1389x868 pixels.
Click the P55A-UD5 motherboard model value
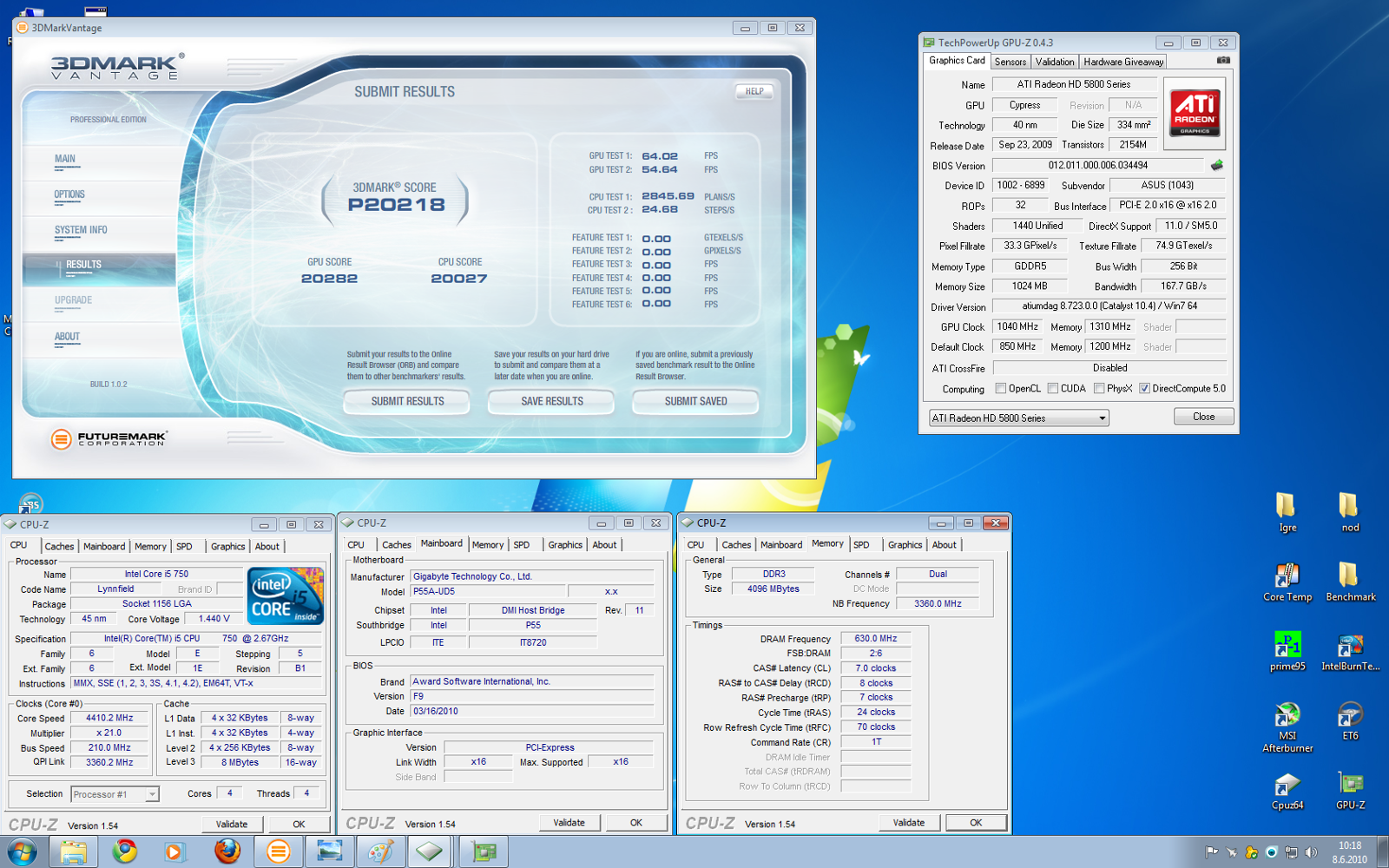pyautogui.click(x=486, y=591)
